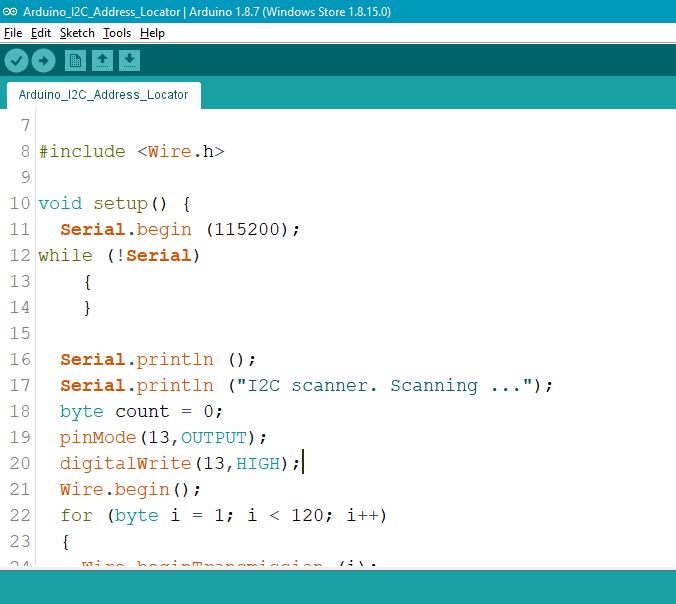The image size is (676, 604).
Task: Click the 'for (byte i = 1; i < 120; i++)' line
Action: point(223,516)
